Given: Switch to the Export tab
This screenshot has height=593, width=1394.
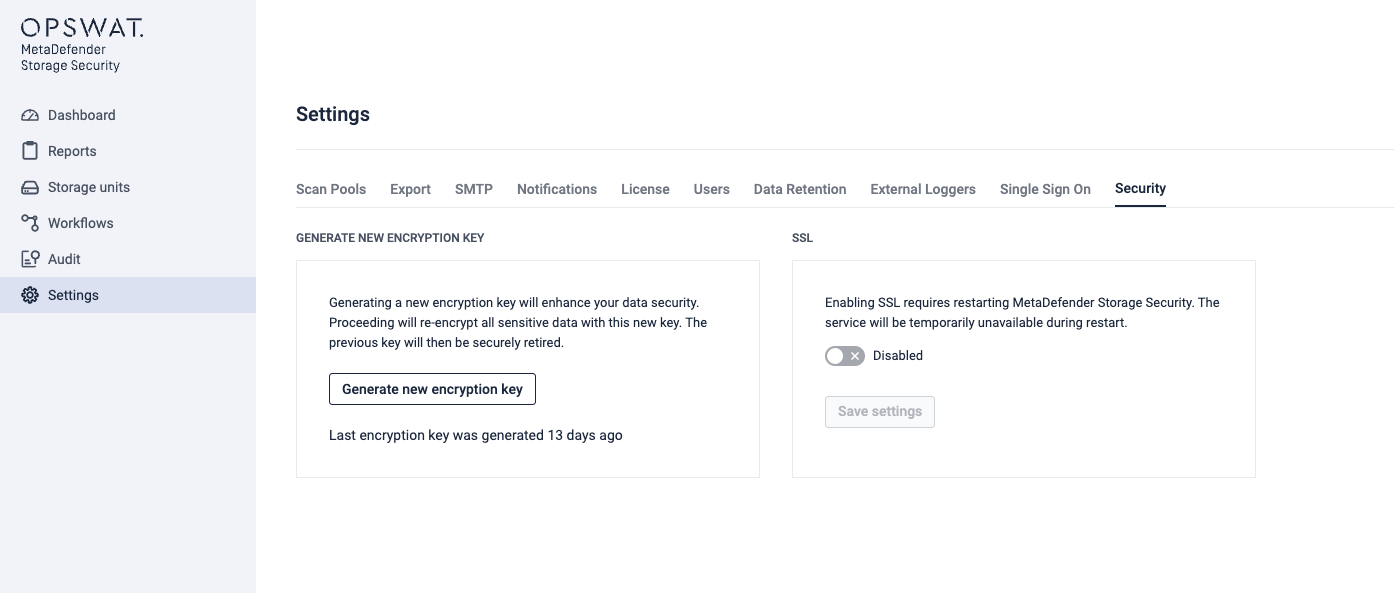Looking at the screenshot, I should click(410, 189).
